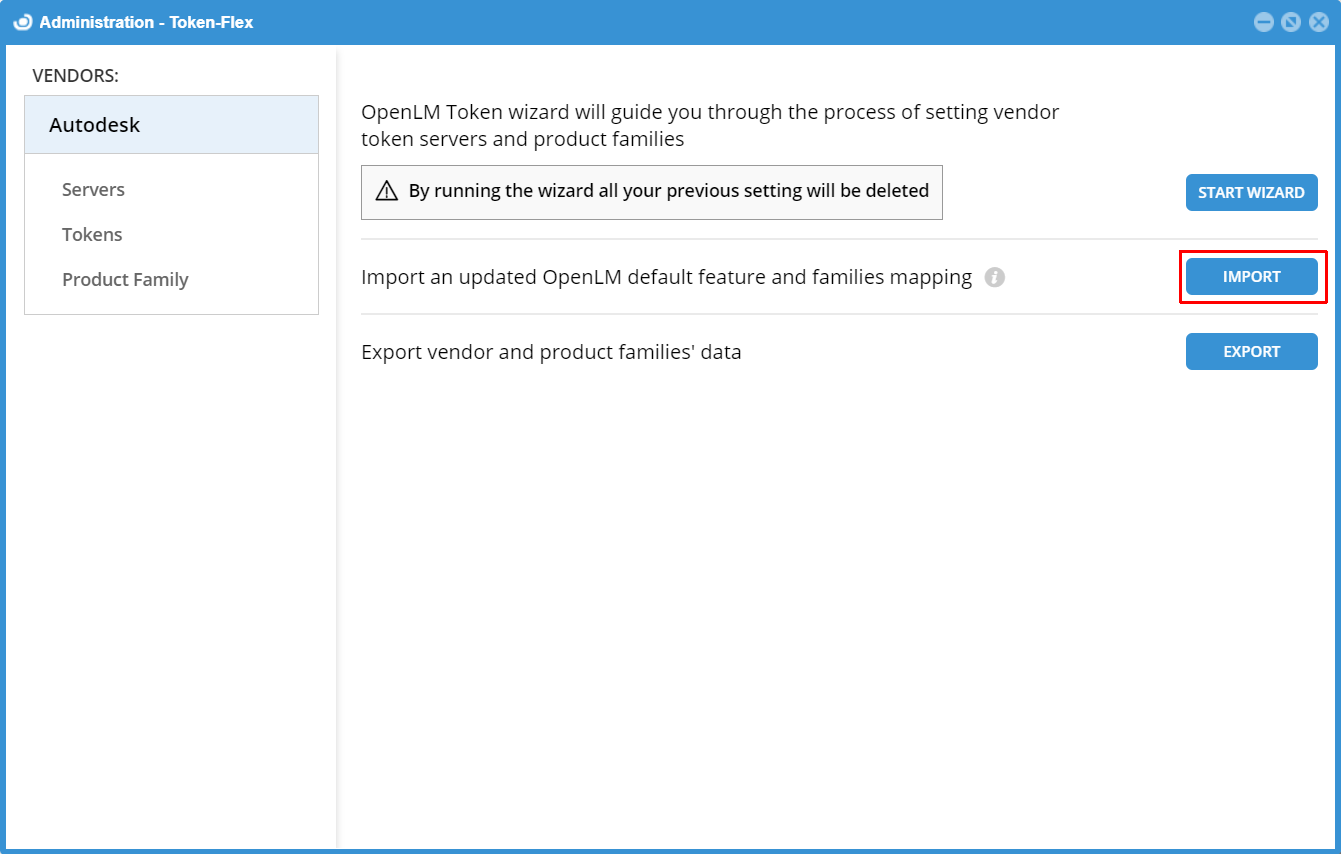The image size is (1341, 854).
Task: Open the Servers section under Autodesk
Action: click(93, 189)
